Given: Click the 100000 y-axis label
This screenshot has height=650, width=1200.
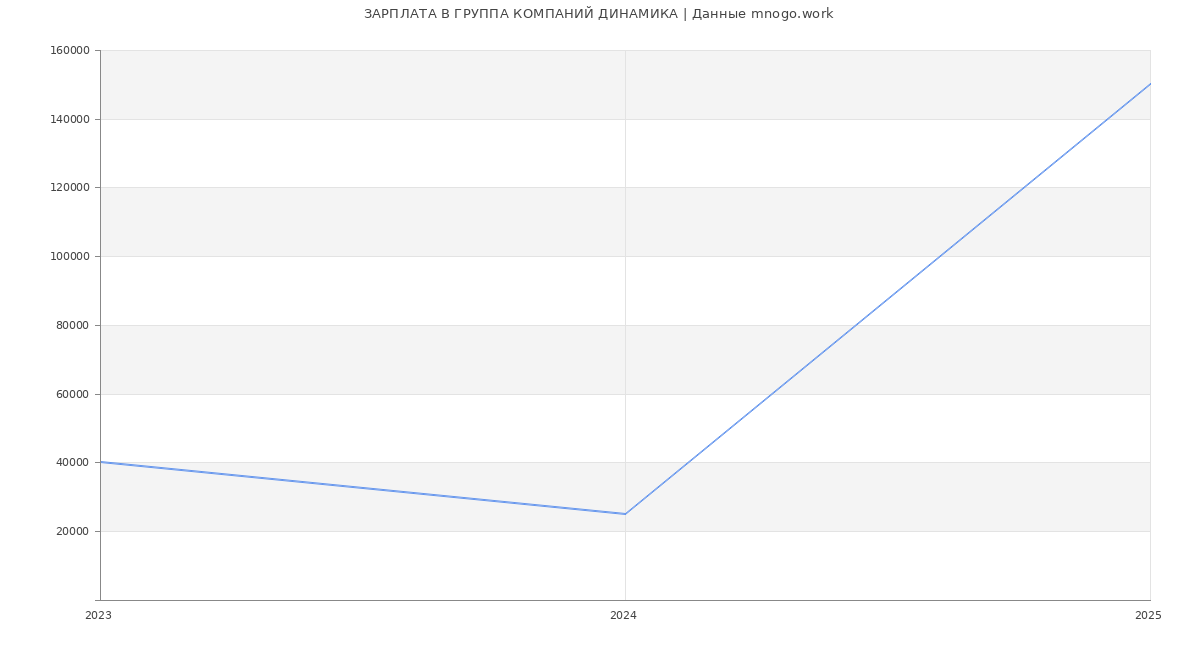Looking at the screenshot, I should point(72,256).
